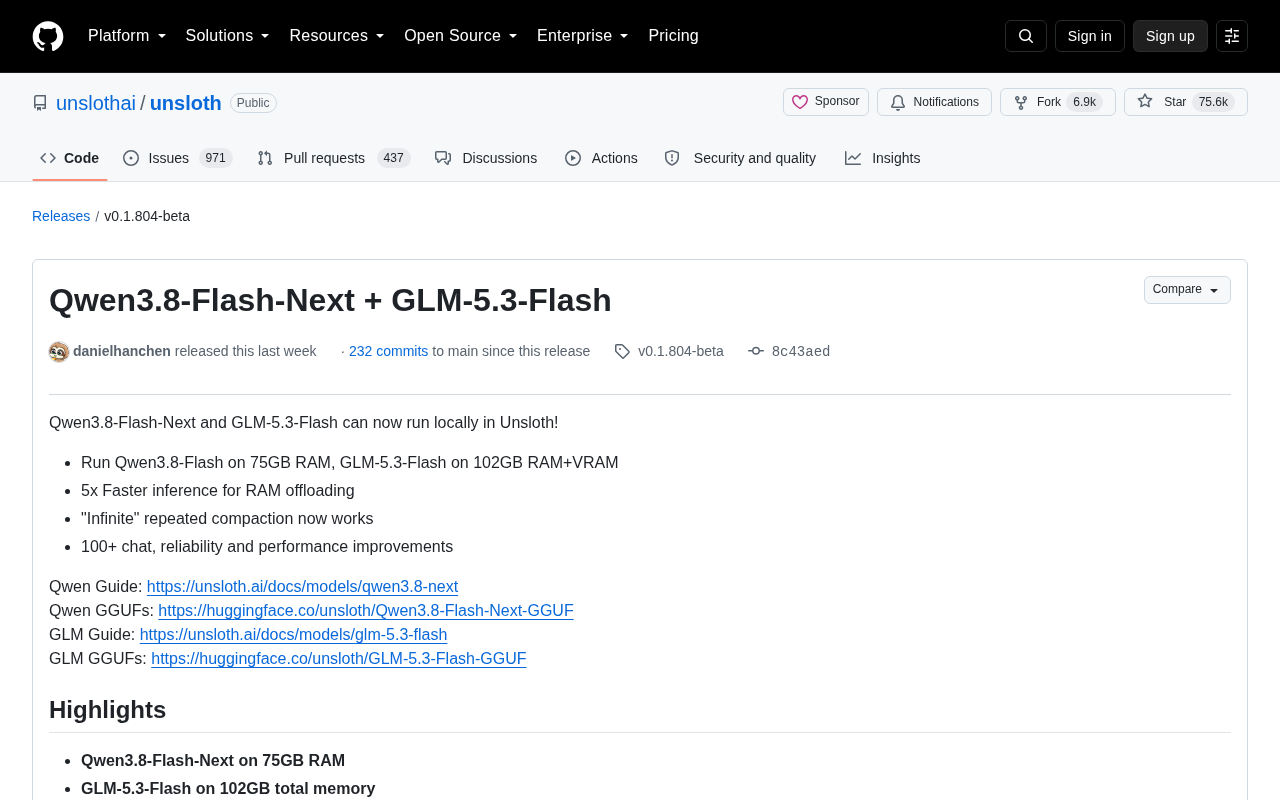Expand the Enterprise menu
The image size is (1280, 800).
(583, 36)
